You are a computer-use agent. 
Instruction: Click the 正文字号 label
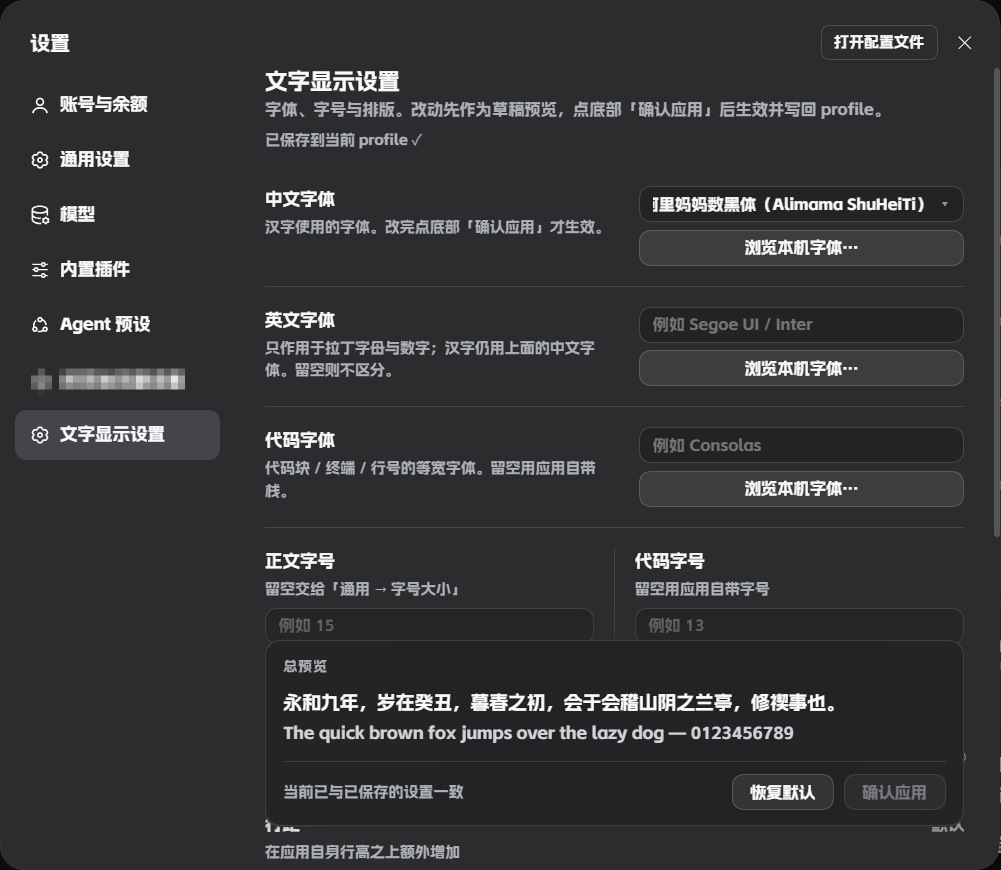300,561
